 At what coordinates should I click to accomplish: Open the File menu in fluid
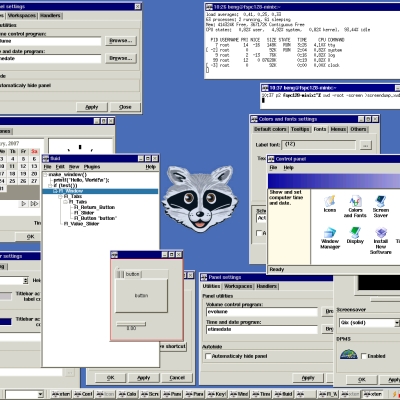(x=47, y=167)
